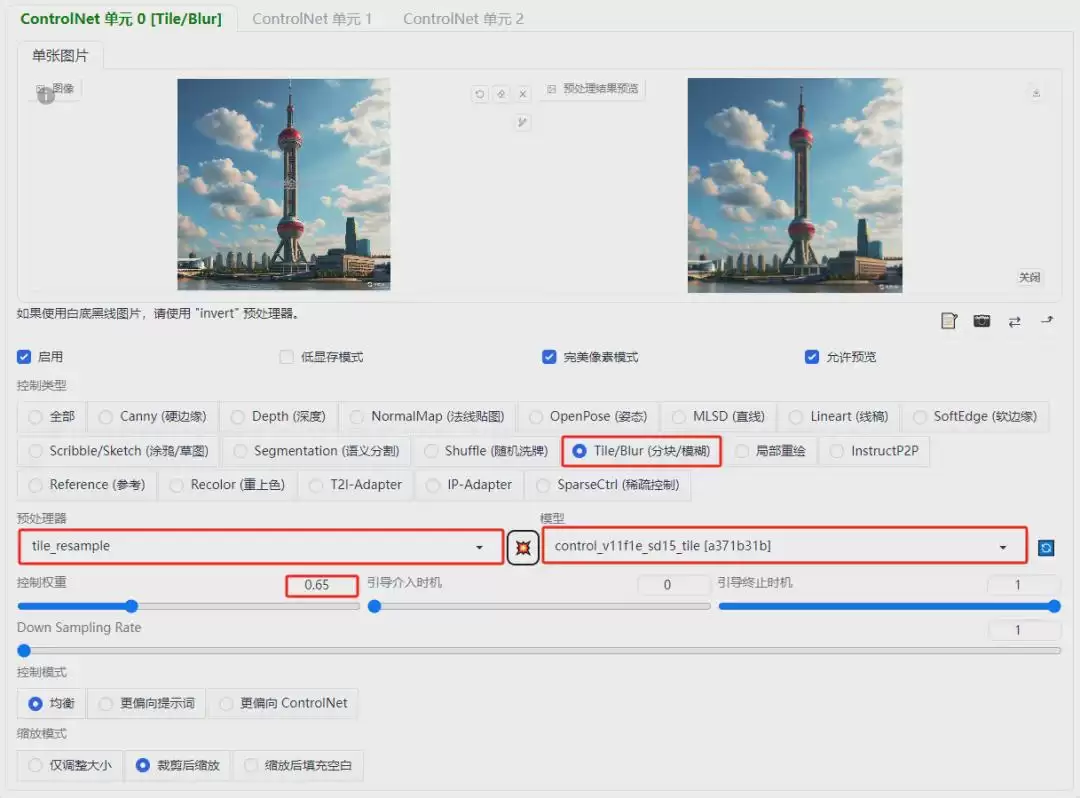Click the info icon on the image panel
Screen dimensions: 1080x798
[46, 96]
